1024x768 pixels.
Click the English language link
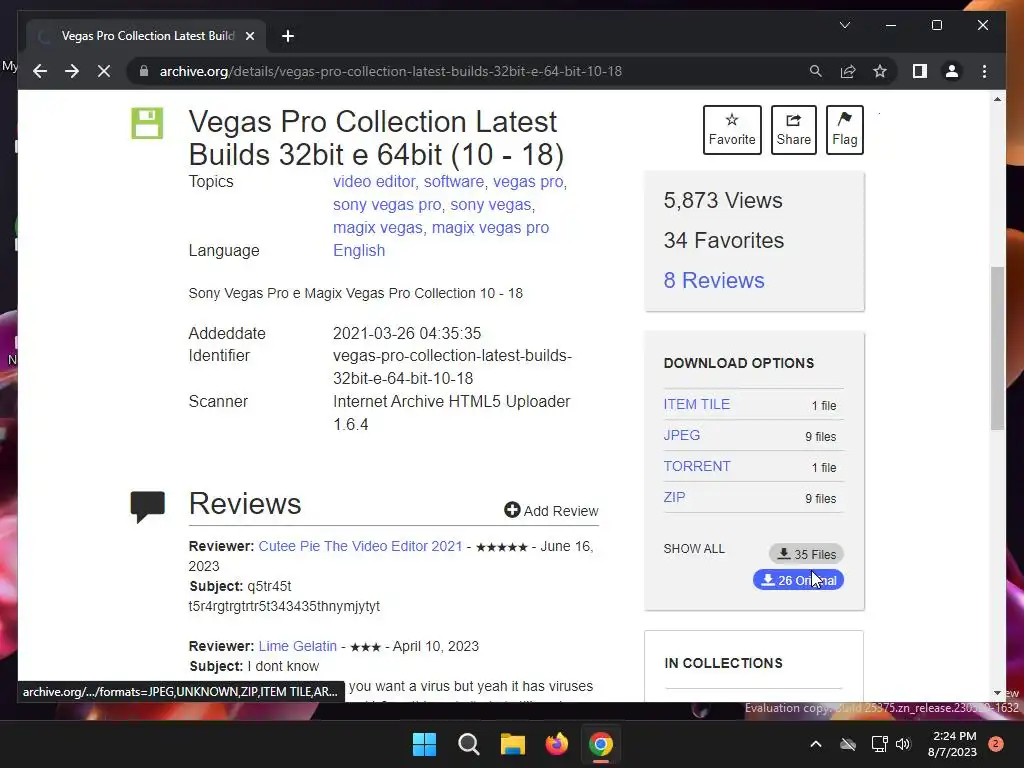point(359,250)
